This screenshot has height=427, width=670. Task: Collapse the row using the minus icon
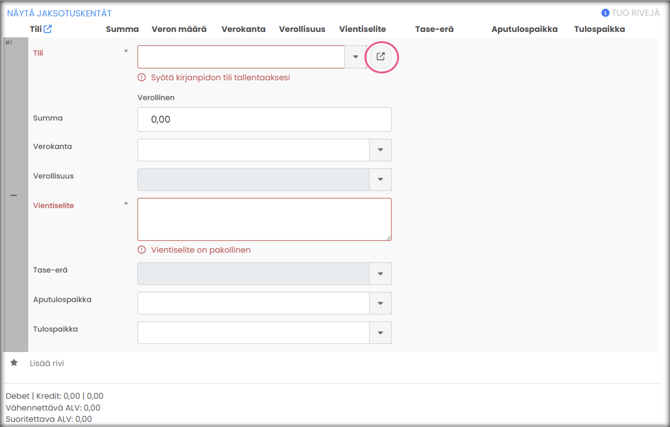coord(14,195)
